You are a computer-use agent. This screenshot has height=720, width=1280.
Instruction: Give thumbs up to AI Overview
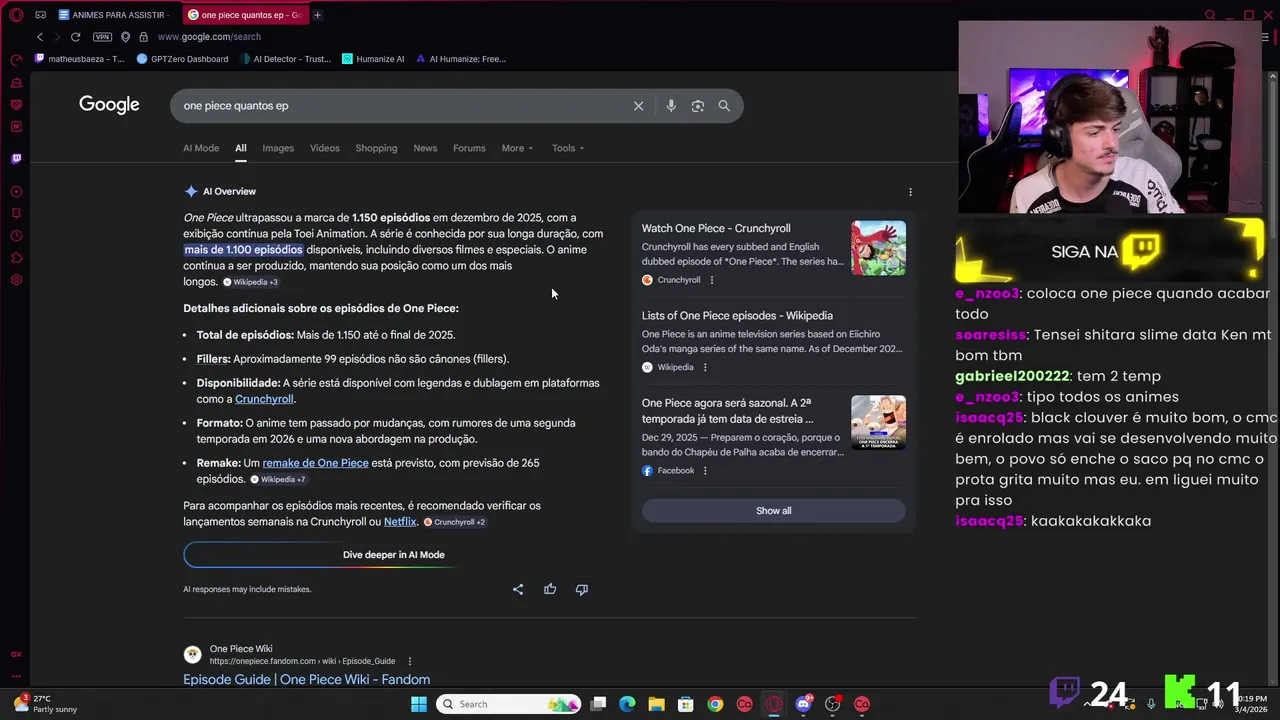coord(550,589)
